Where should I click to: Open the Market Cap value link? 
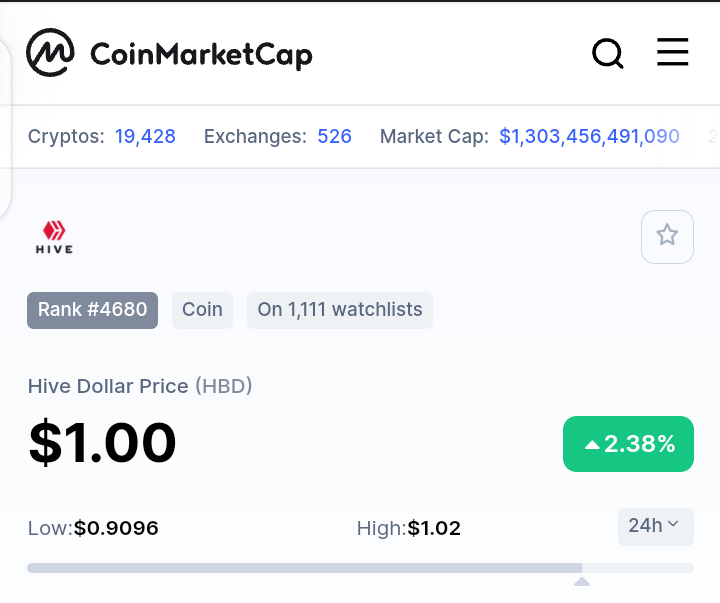pyautogui.click(x=589, y=136)
